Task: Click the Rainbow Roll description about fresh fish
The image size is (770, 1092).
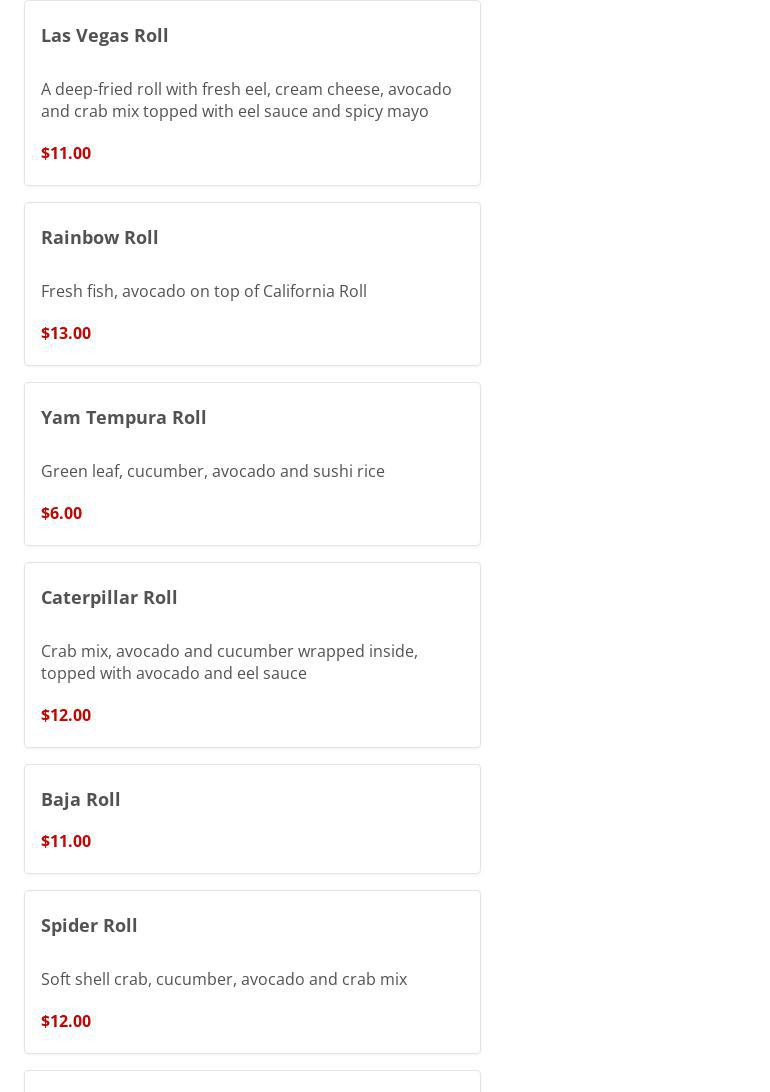Action: (204, 291)
